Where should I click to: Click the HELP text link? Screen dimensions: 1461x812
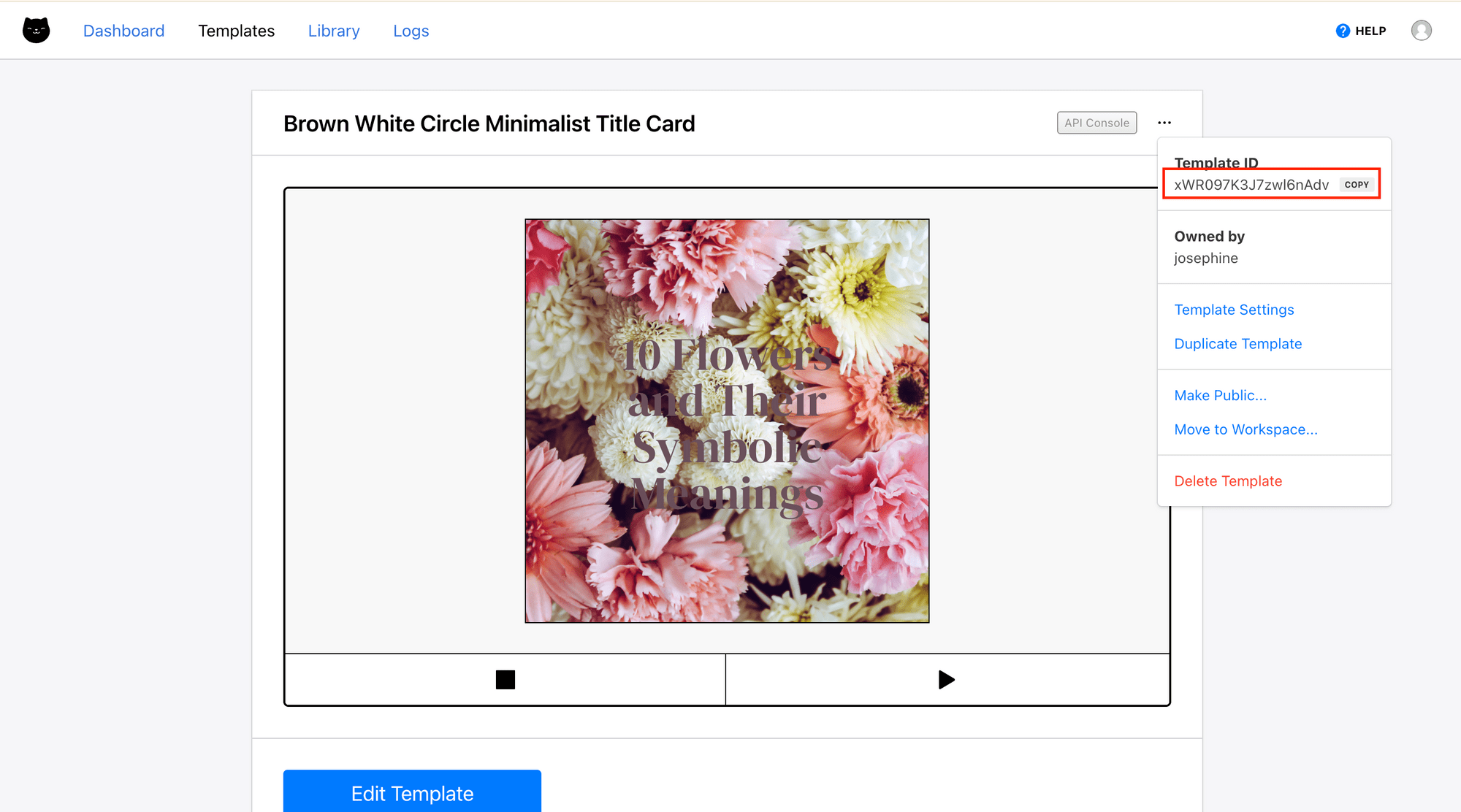tap(1370, 31)
